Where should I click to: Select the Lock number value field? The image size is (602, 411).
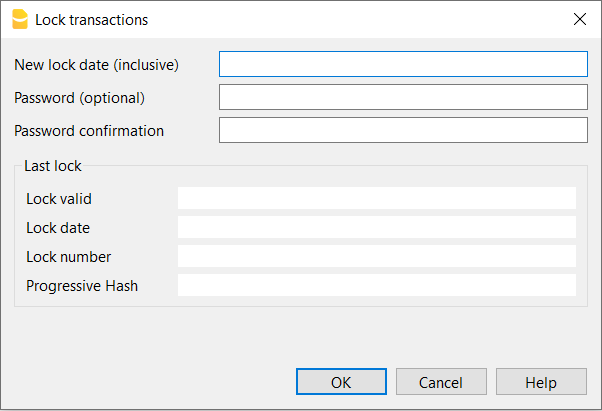(376, 256)
